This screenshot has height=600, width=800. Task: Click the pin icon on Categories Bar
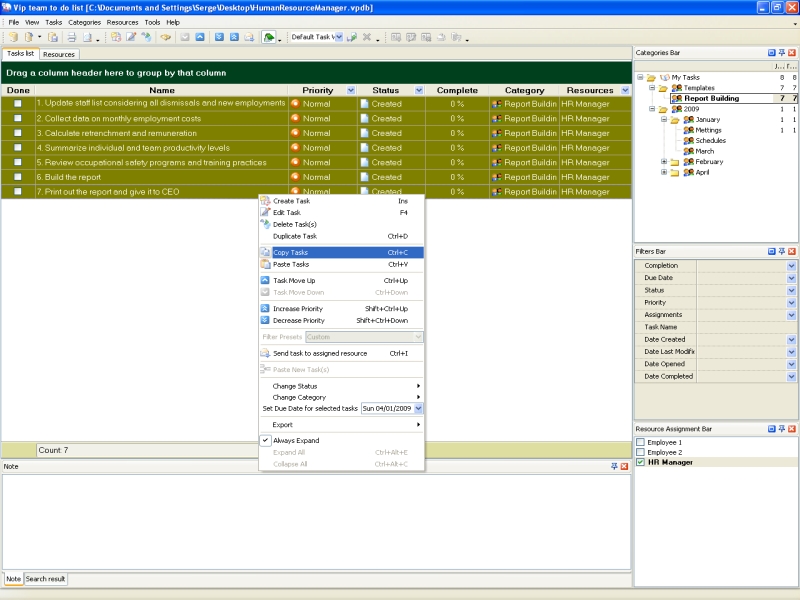pyautogui.click(x=781, y=52)
